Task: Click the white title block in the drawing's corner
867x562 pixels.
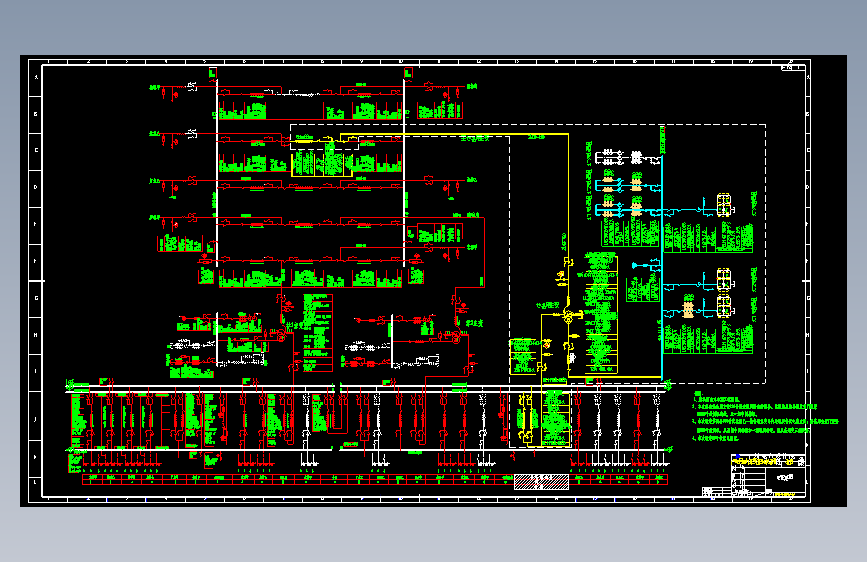Action: 768,475
